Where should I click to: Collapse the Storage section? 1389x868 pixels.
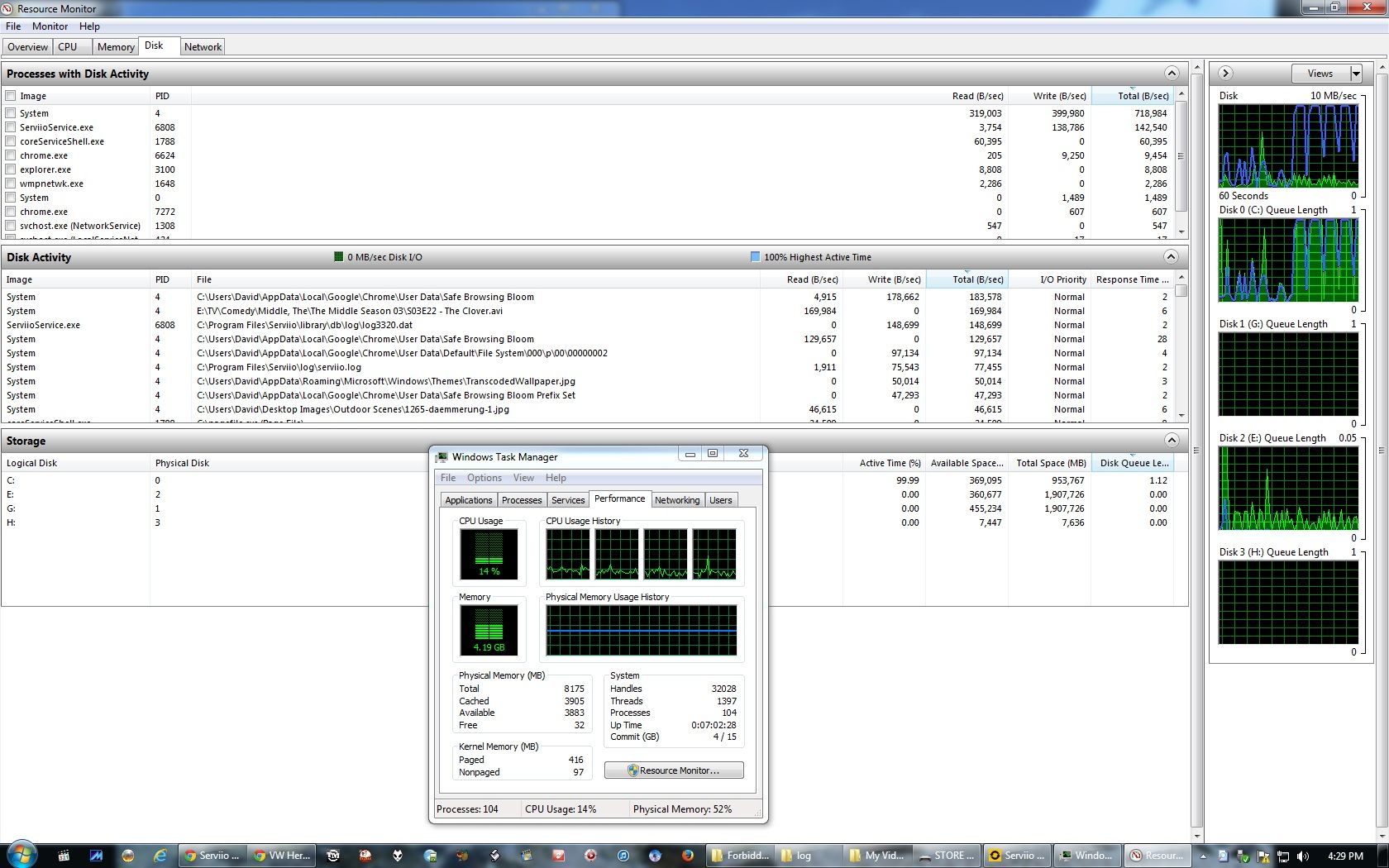point(1171,441)
